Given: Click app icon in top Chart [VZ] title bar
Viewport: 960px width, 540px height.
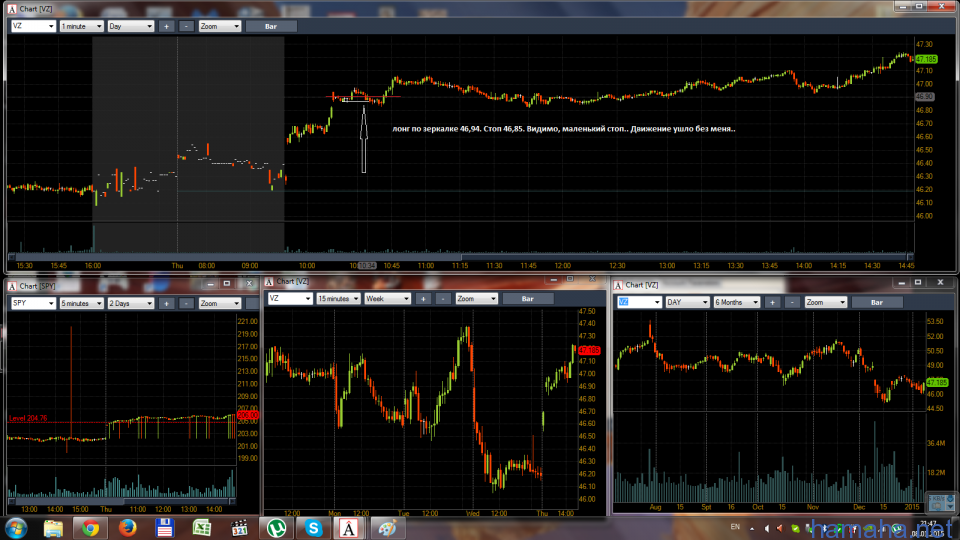Looking at the screenshot, I should coord(12,9).
